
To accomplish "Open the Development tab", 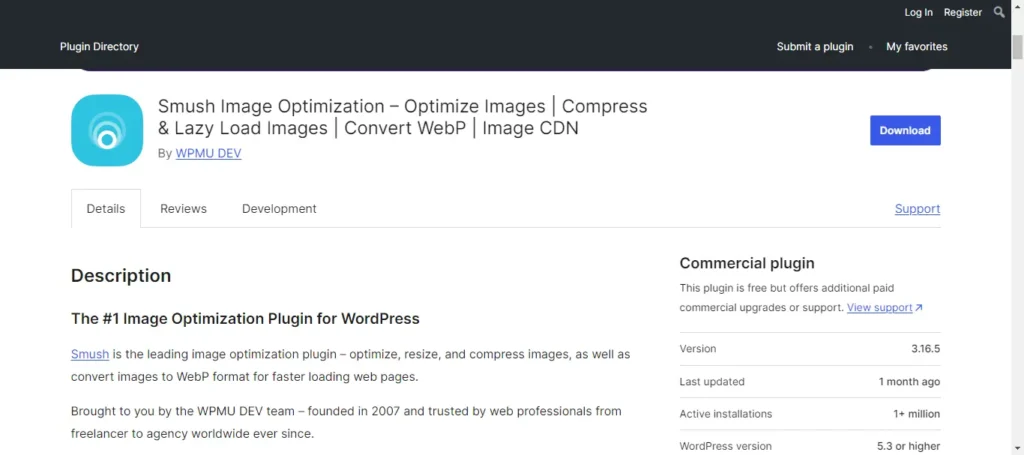I will tap(279, 209).
